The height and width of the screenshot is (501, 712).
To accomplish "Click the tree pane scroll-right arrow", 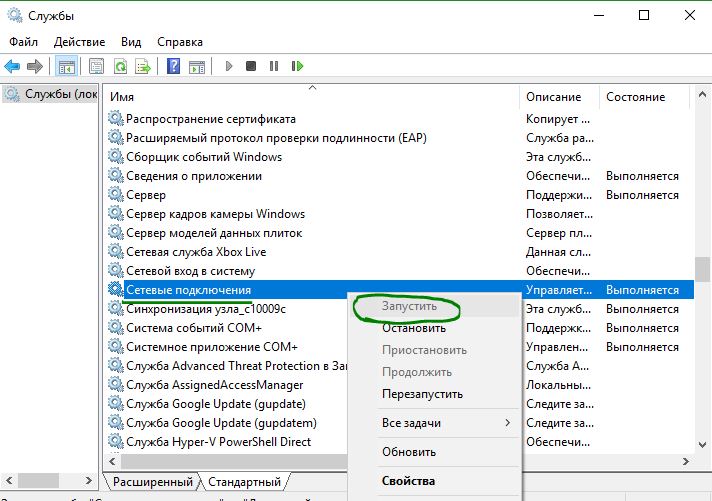I will 89,480.
